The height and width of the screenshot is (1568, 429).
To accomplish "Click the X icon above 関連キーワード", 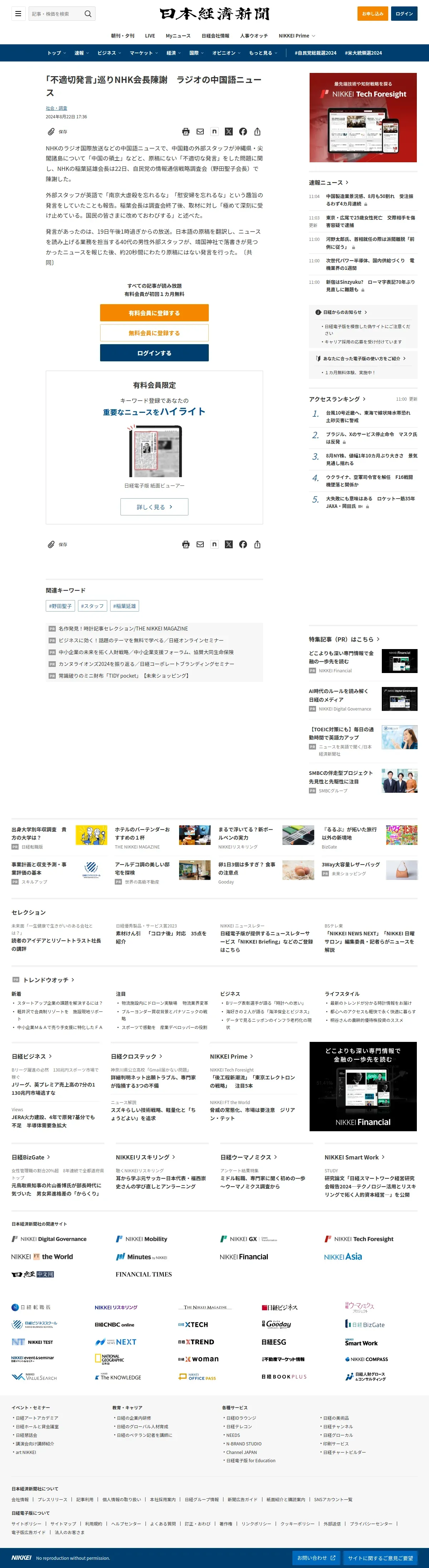I will pos(229,544).
